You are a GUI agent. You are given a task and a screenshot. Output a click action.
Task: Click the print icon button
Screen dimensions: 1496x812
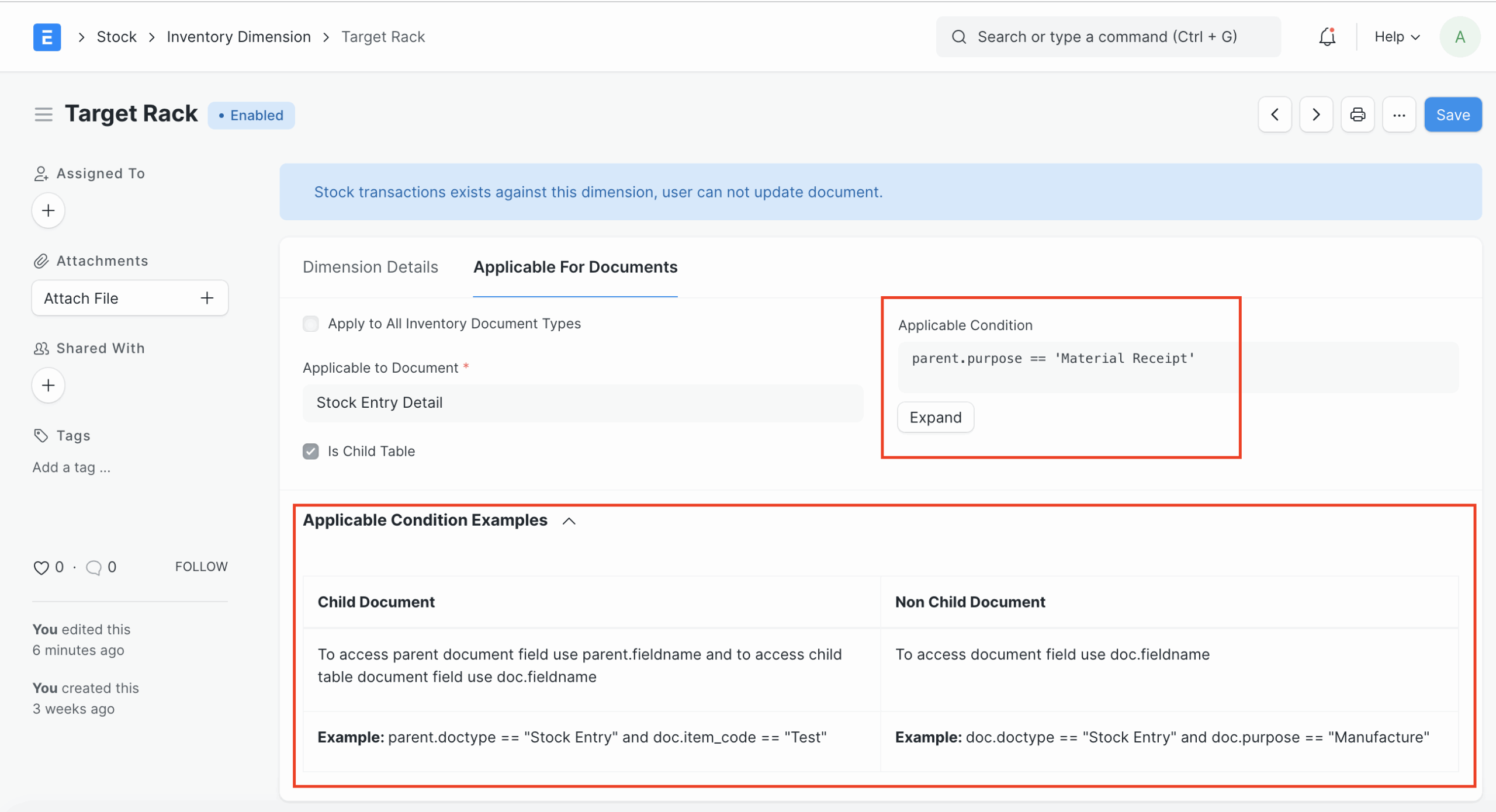pyautogui.click(x=1358, y=114)
